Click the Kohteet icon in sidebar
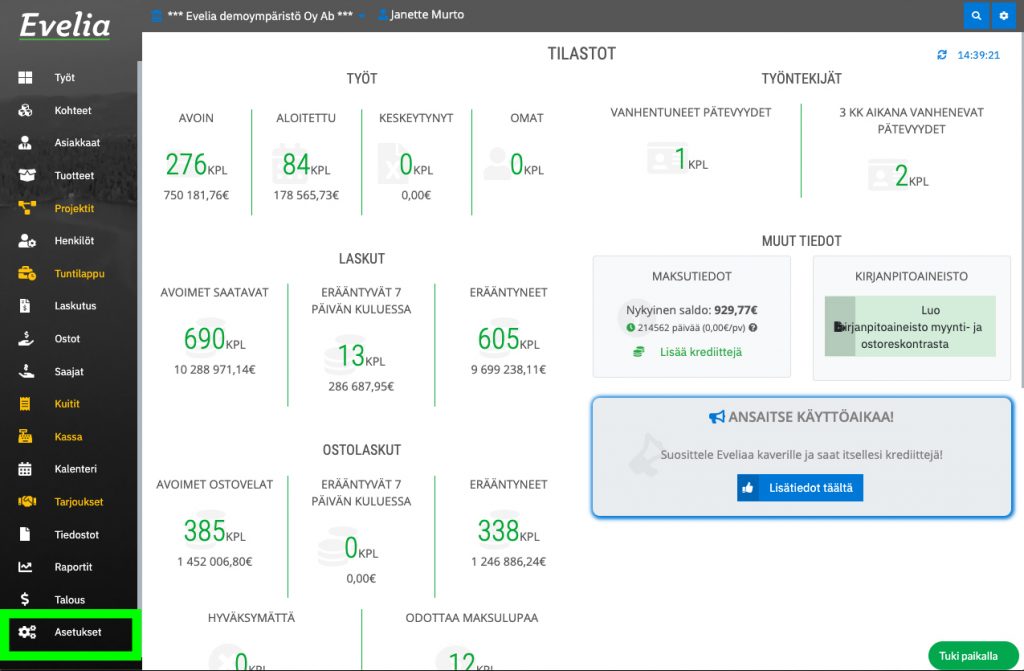The height and width of the screenshot is (671, 1024). [x=25, y=110]
